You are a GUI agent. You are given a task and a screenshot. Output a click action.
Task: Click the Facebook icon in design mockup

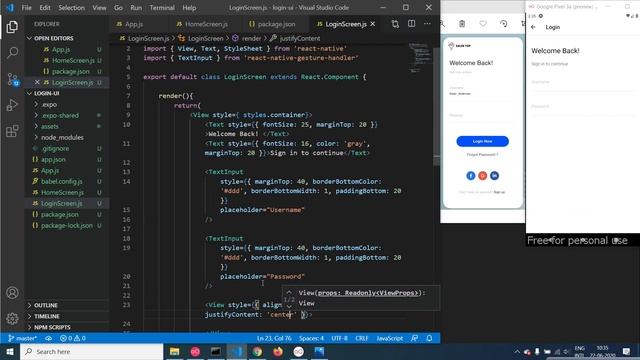coord(471,176)
